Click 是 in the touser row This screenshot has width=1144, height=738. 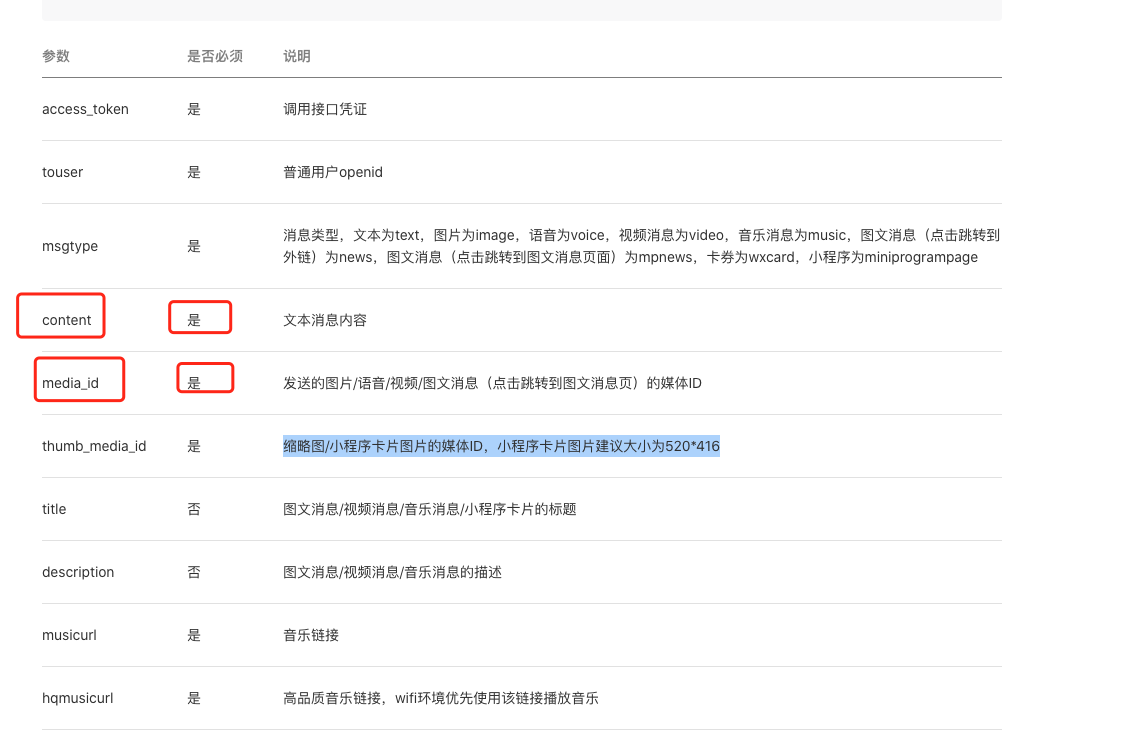[x=193, y=172]
